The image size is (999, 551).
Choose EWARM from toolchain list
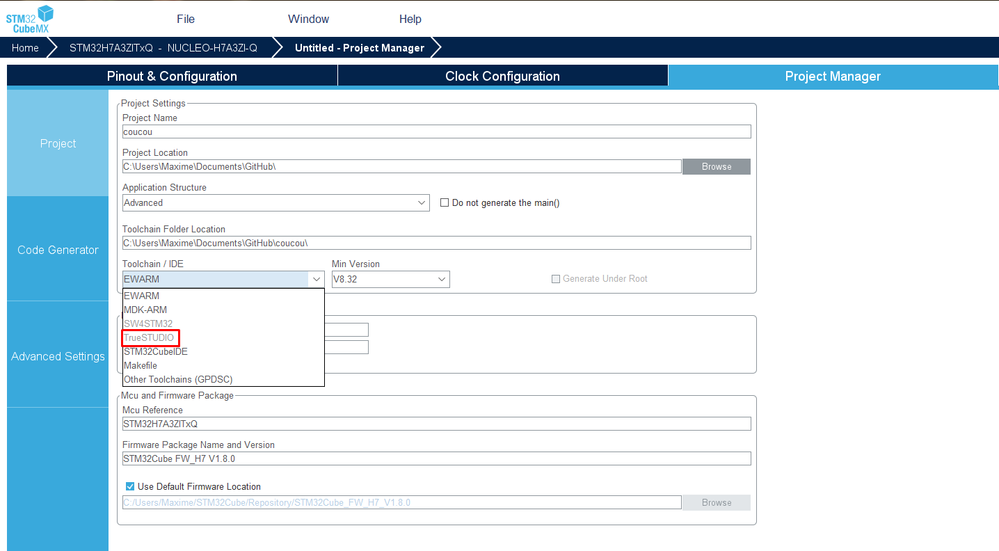[224, 296]
